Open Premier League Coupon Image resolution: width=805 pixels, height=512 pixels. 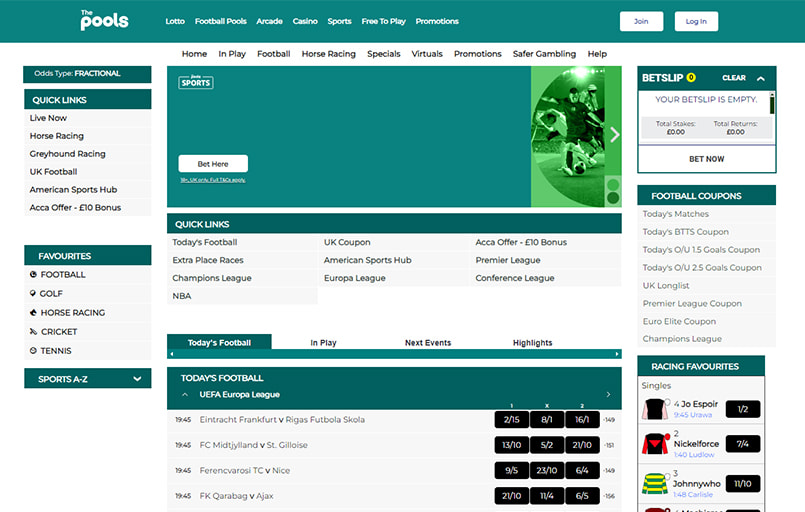tap(706, 304)
